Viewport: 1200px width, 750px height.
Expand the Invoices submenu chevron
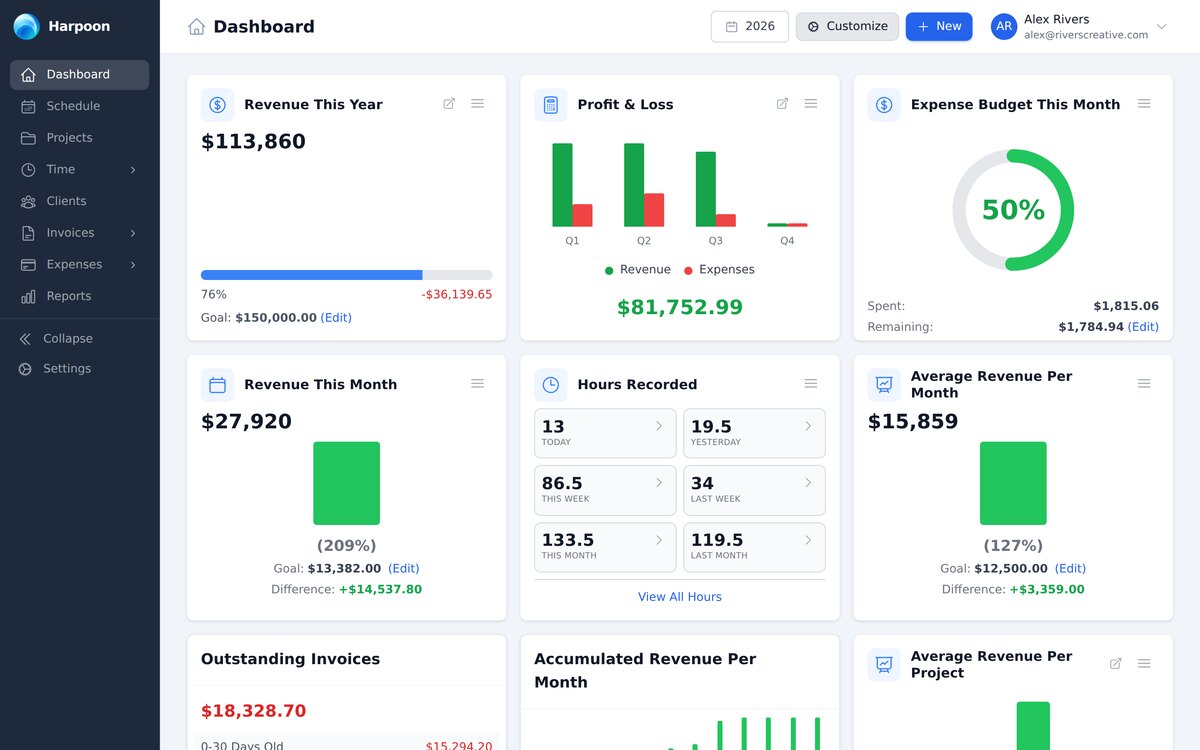coord(133,233)
